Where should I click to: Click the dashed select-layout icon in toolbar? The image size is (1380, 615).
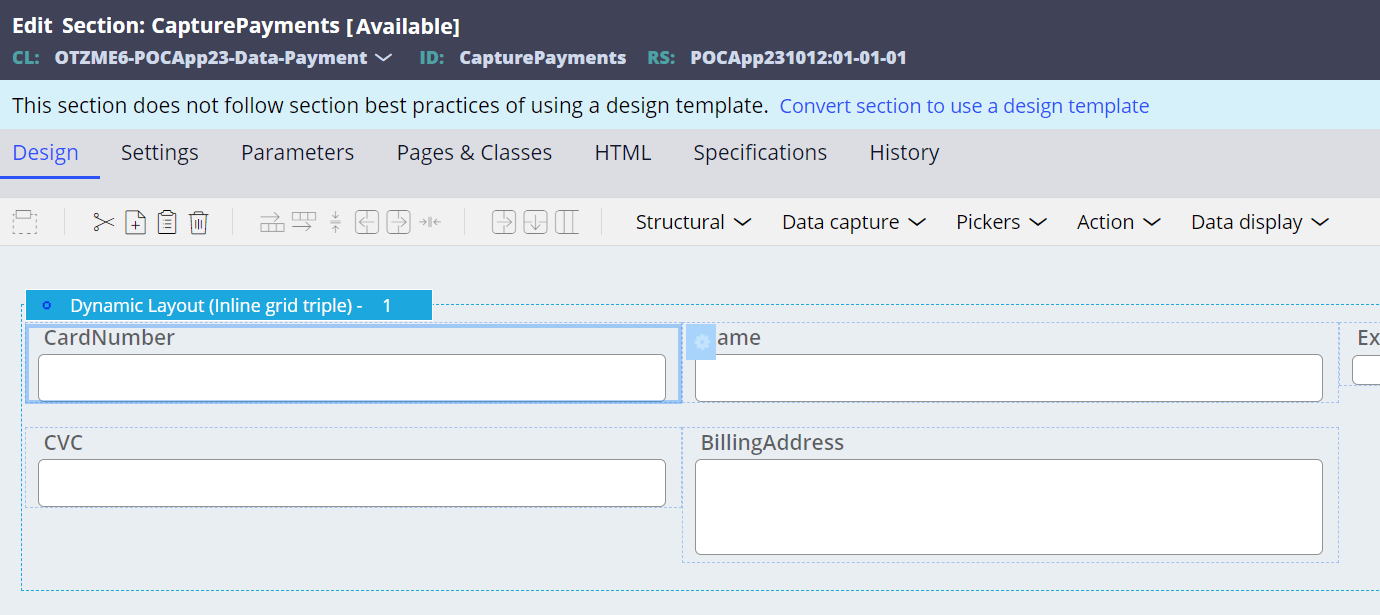click(x=25, y=222)
